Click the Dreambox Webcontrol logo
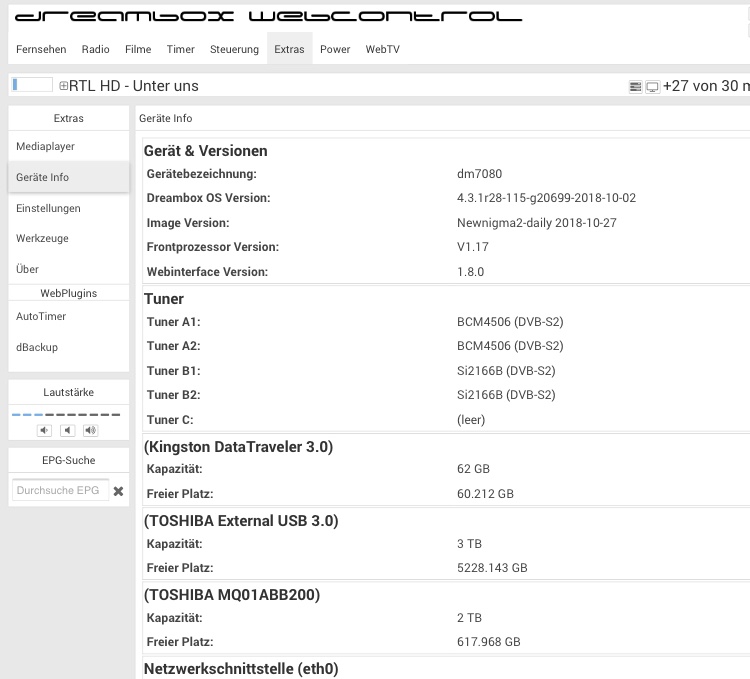The width and height of the screenshot is (750, 679). 268,17
